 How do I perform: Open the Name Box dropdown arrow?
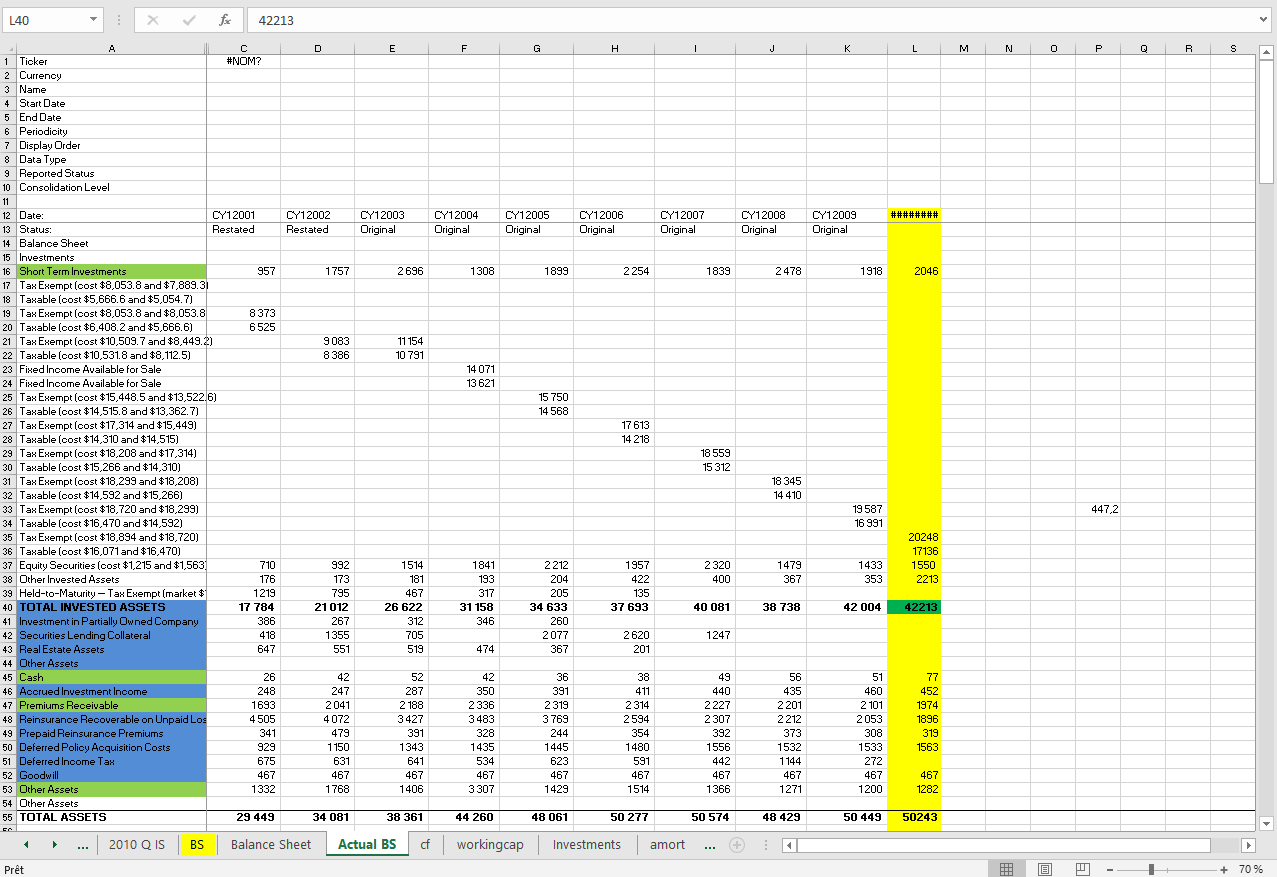pyautogui.click(x=93, y=20)
